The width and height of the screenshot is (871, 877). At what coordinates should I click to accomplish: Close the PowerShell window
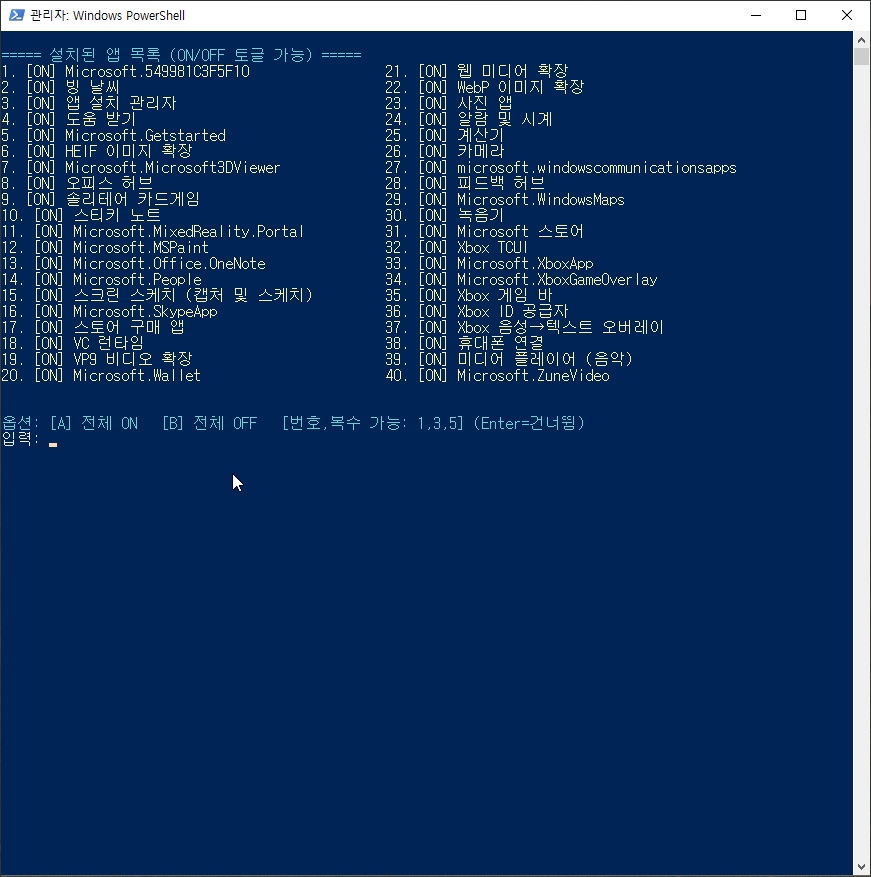point(847,15)
